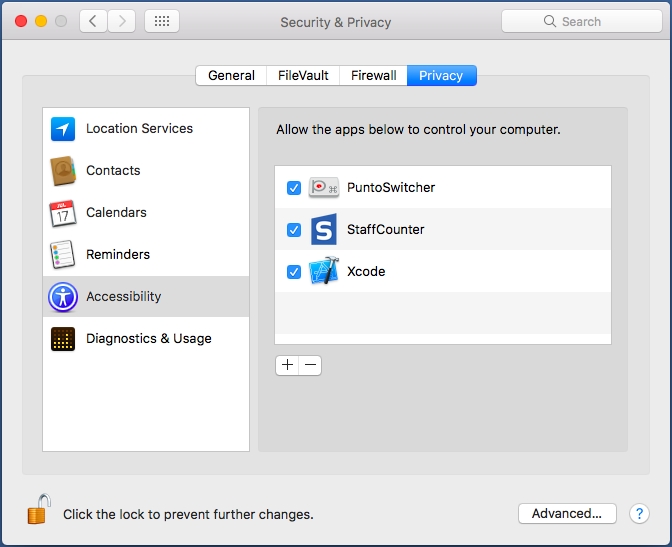Minimize window with the yellow button

tap(41, 21)
